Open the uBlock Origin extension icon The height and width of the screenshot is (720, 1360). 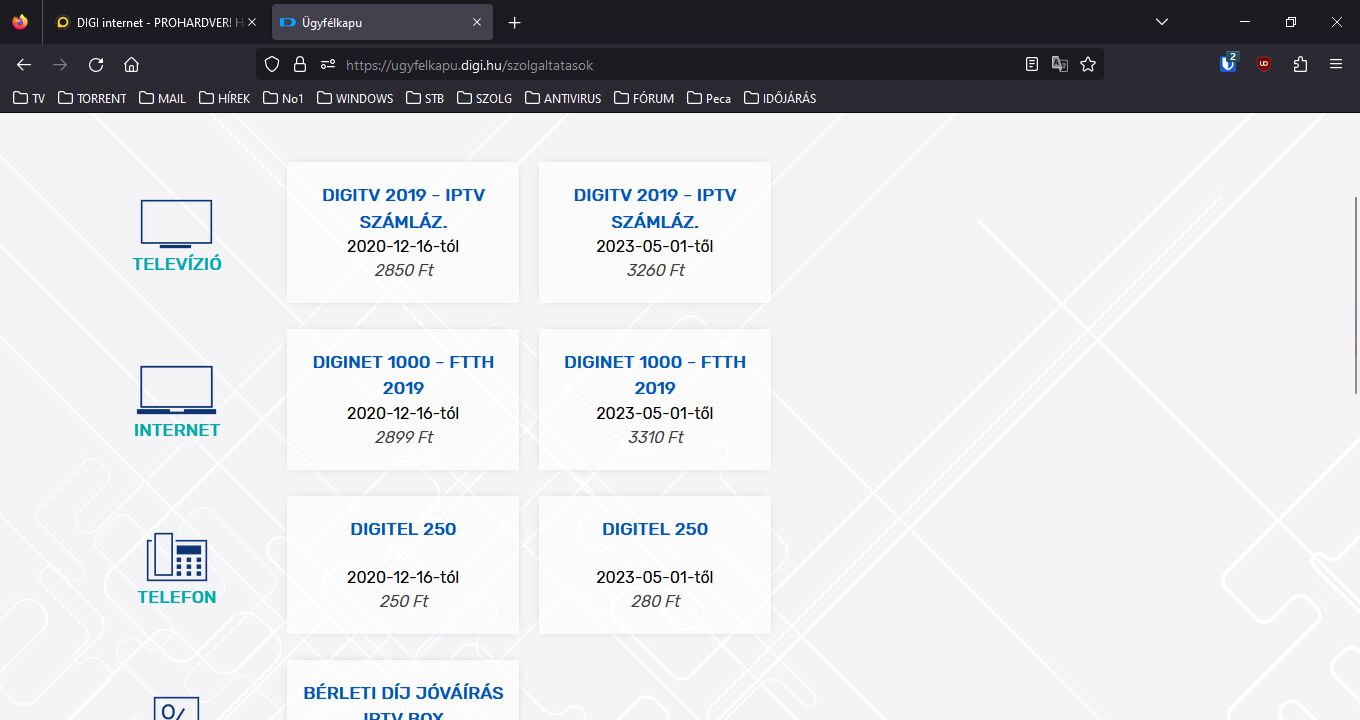point(1264,65)
